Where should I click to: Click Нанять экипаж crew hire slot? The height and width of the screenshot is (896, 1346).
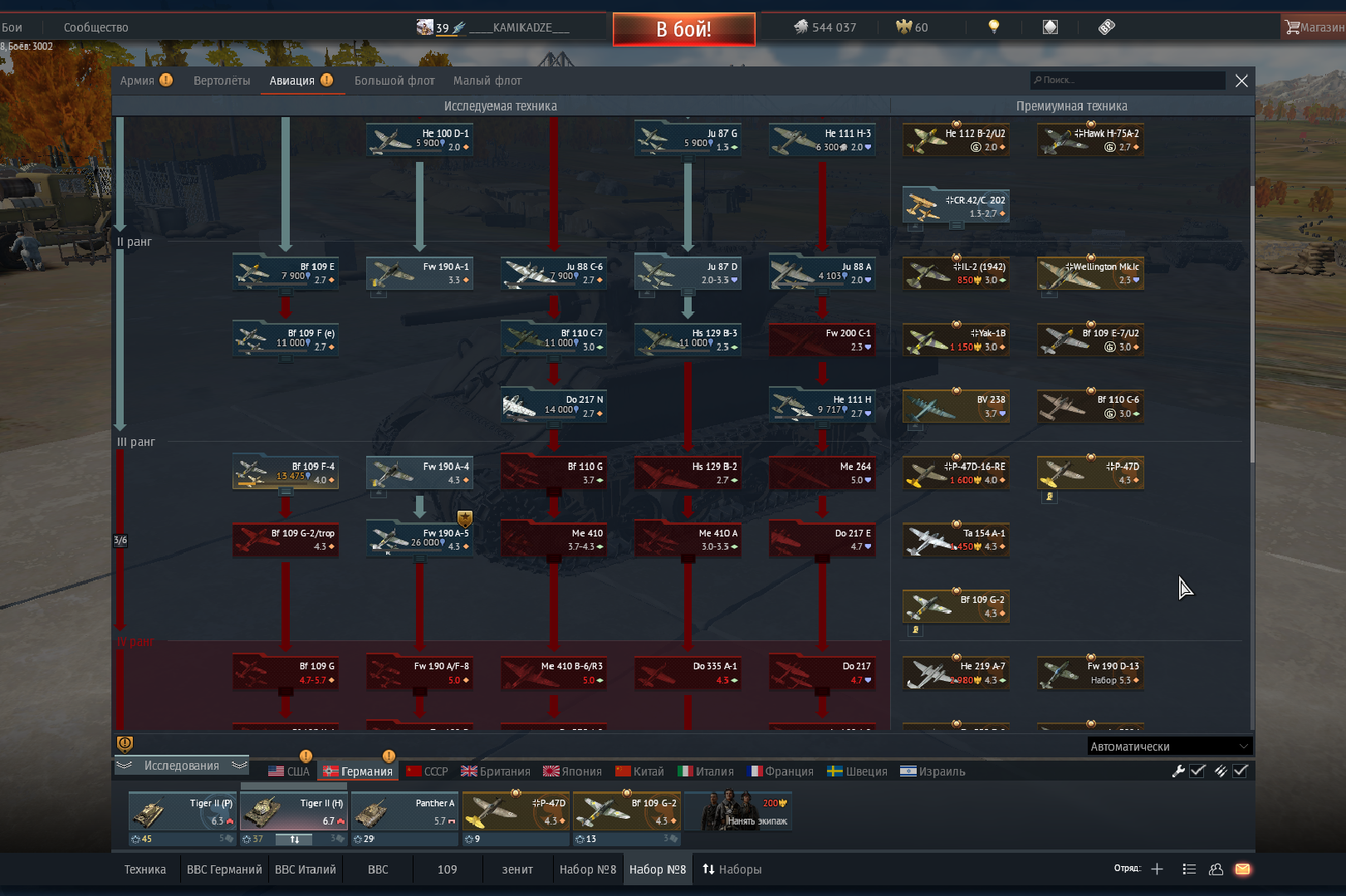click(738, 810)
